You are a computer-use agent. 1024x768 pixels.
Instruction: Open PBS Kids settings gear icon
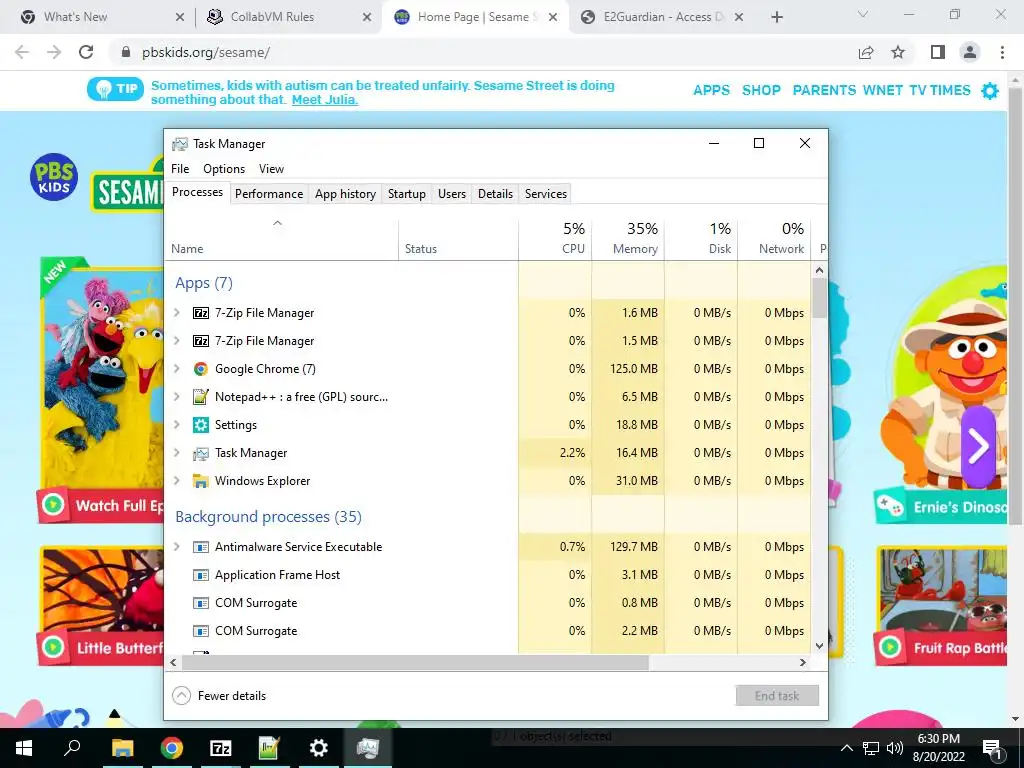[x=990, y=91]
